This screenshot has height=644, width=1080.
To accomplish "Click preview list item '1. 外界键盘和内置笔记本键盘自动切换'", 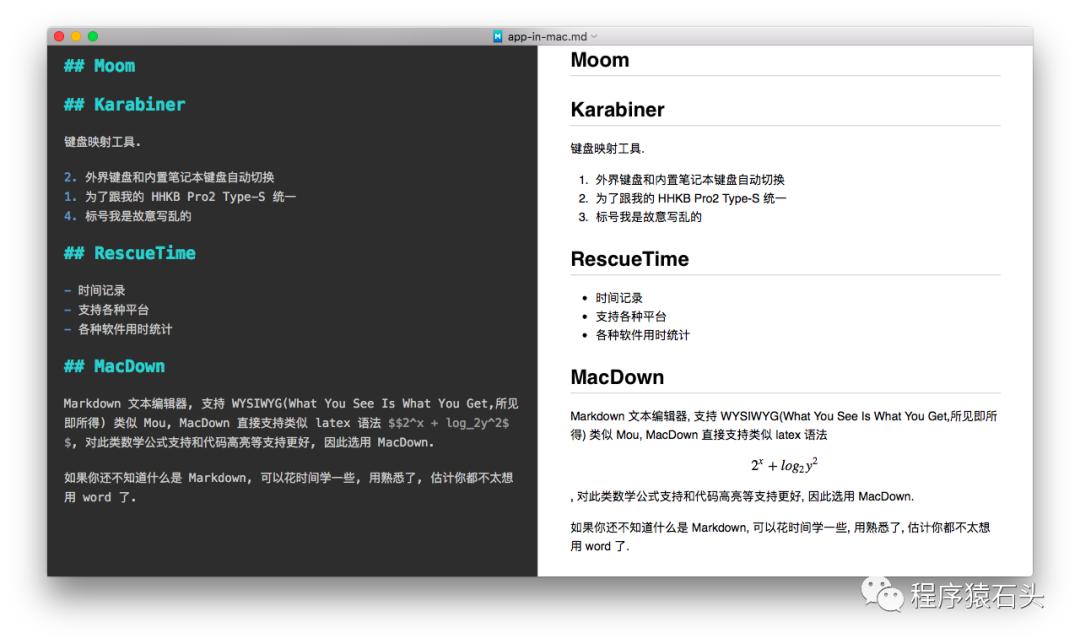I will [x=681, y=180].
